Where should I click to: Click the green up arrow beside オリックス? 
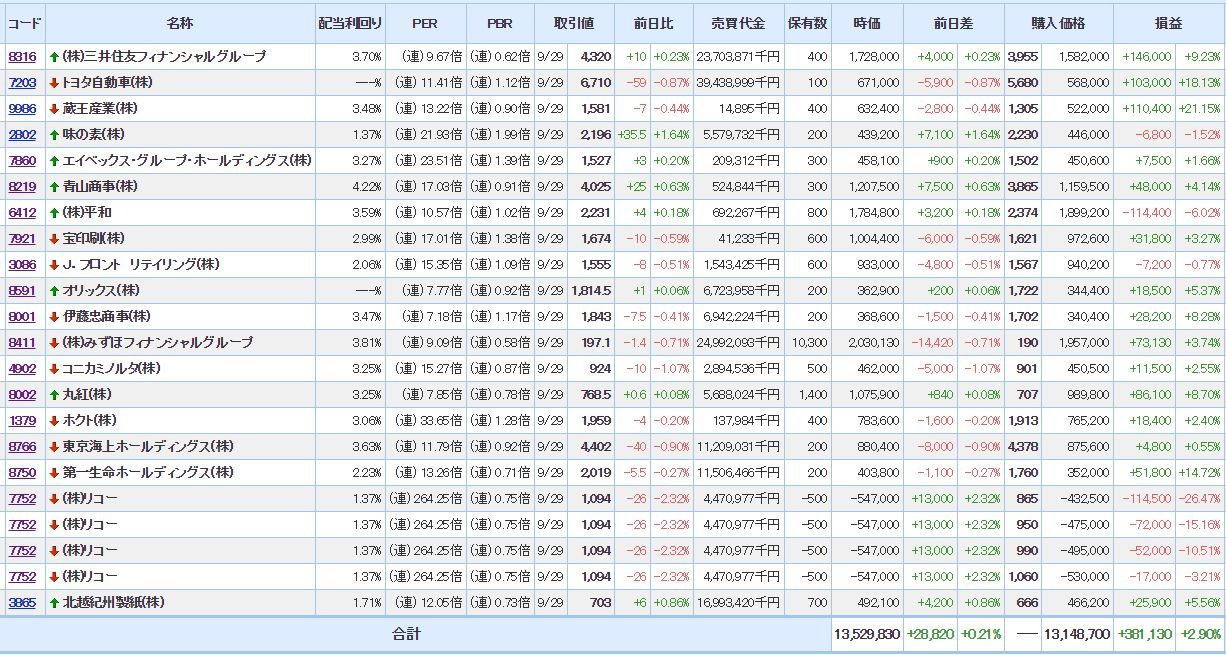(x=54, y=291)
